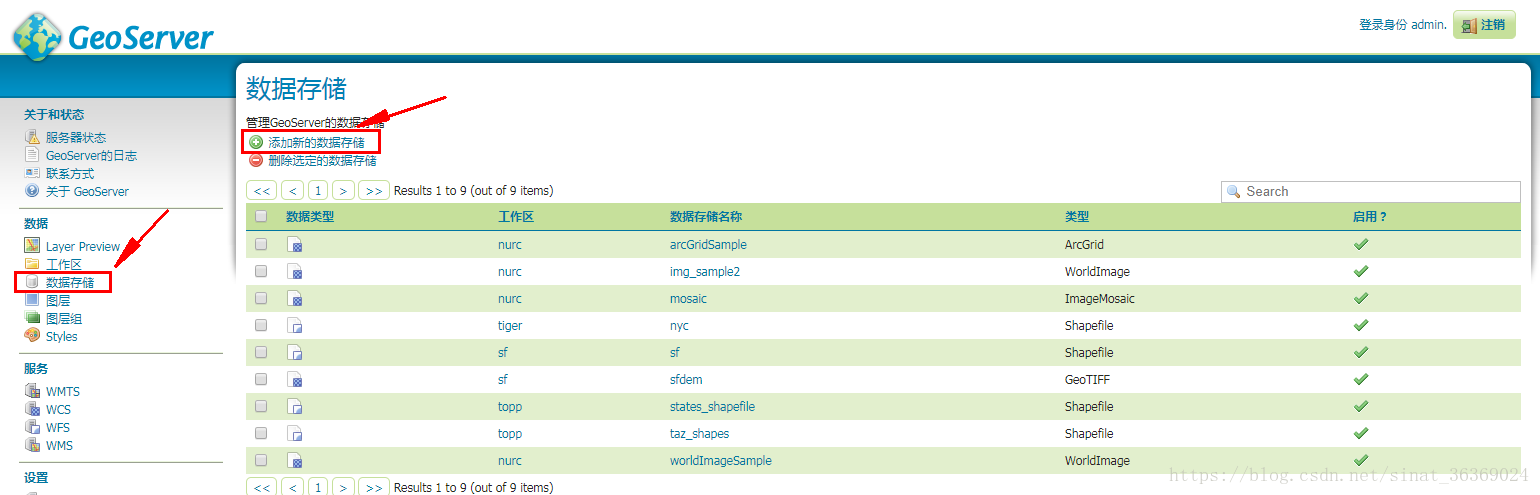Click the vector data type icon for nyc
The image size is (1540, 495).
[x=295, y=326]
